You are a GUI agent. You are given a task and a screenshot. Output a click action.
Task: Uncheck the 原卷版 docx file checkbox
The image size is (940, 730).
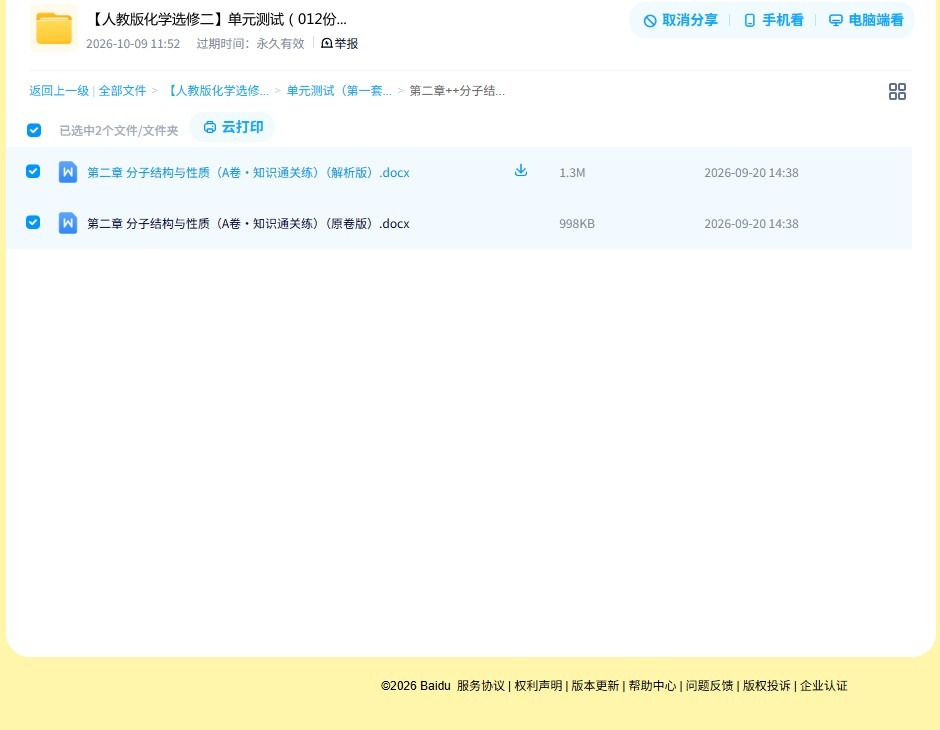(x=33, y=222)
